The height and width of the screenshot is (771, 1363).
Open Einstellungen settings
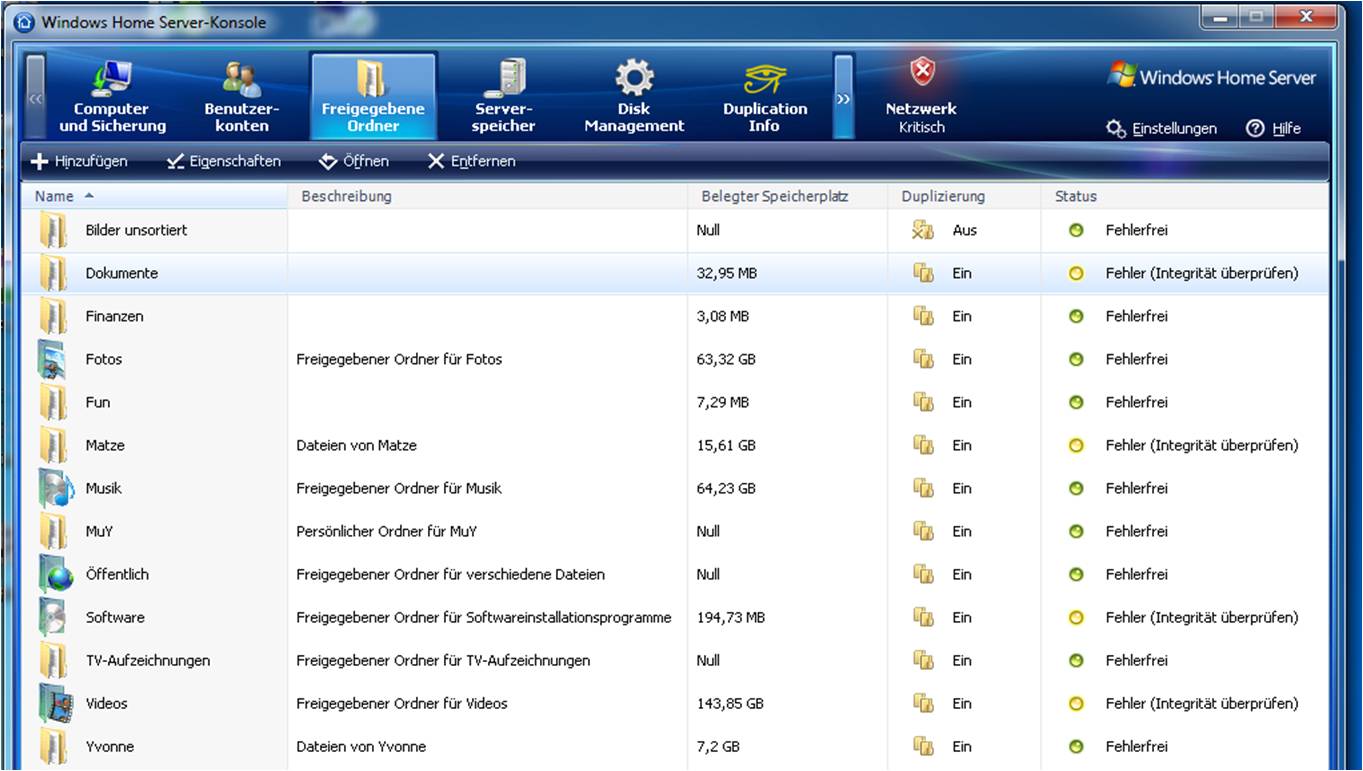pyautogui.click(x=1162, y=128)
